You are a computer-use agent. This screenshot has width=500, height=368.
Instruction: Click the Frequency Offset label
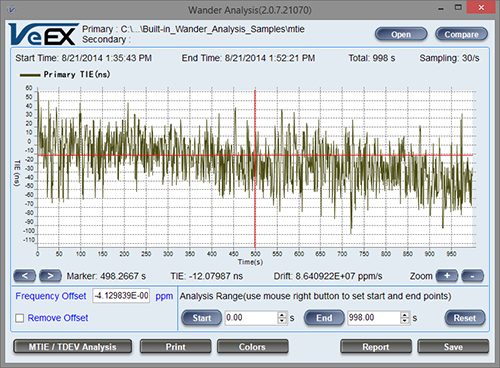tap(51, 296)
